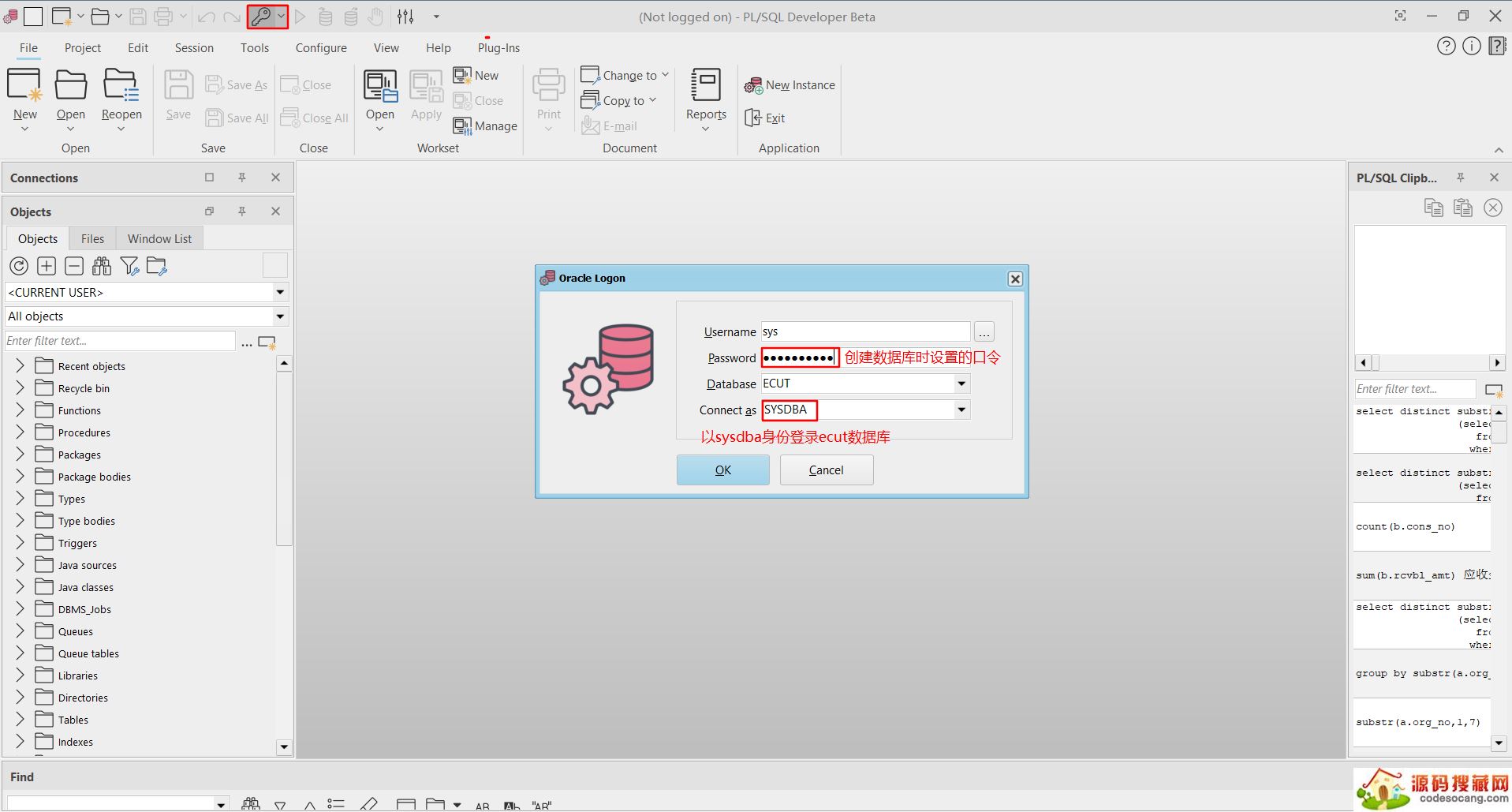Click the expand plus icon in Objects toolbar
The image size is (1512, 812).
point(47,266)
